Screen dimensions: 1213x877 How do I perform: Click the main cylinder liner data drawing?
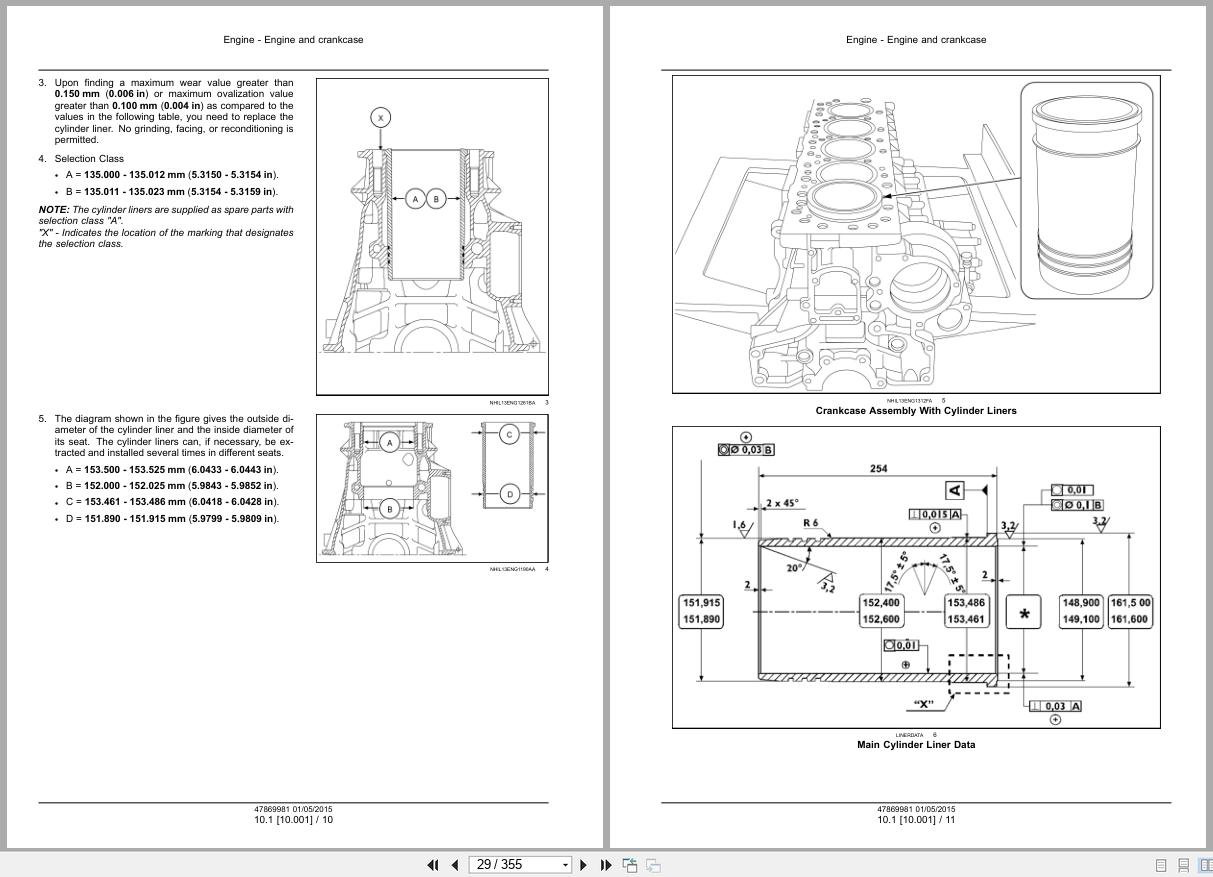(916, 577)
